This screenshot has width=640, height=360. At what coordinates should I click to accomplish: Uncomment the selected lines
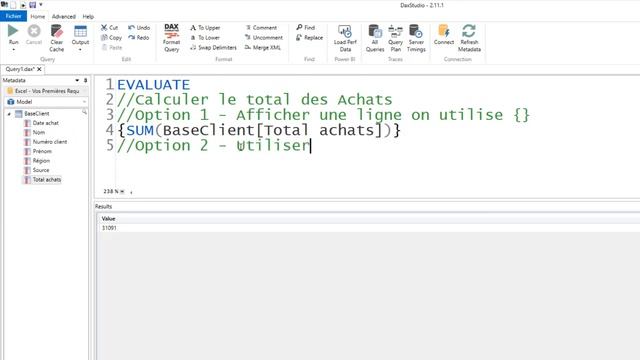pyautogui.click(x=264, y=38)
